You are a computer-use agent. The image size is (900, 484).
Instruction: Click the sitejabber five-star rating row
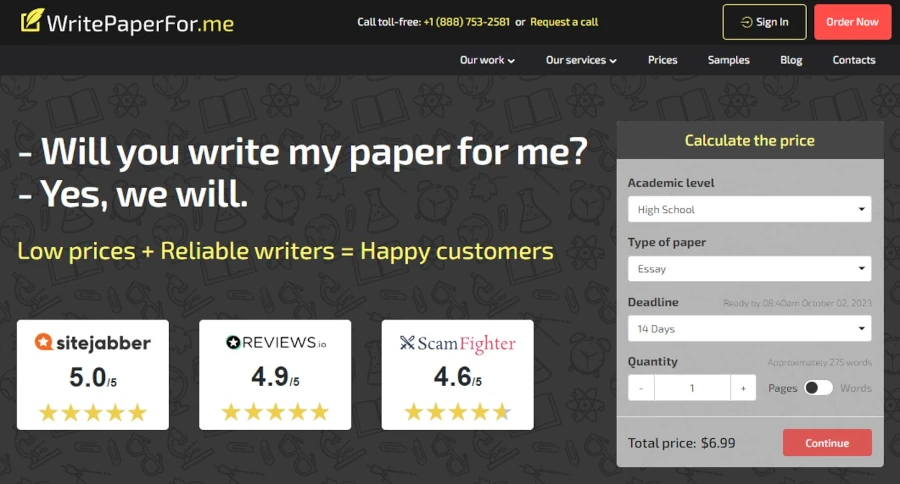pos(93,412)
